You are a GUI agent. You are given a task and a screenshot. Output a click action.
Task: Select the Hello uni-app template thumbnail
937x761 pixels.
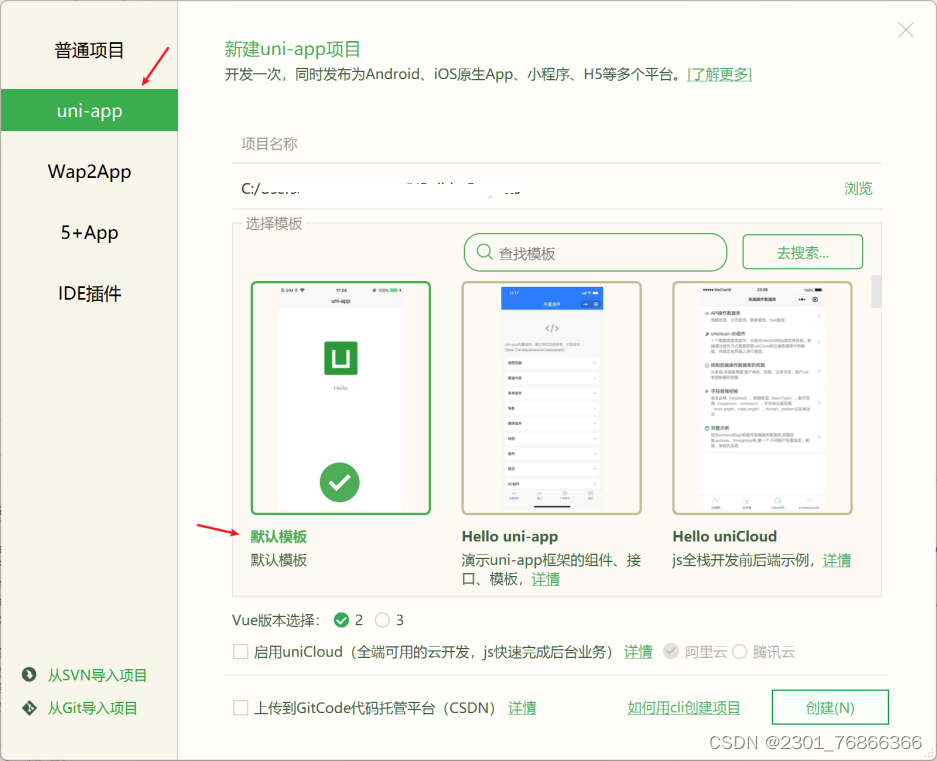point(552,397)
